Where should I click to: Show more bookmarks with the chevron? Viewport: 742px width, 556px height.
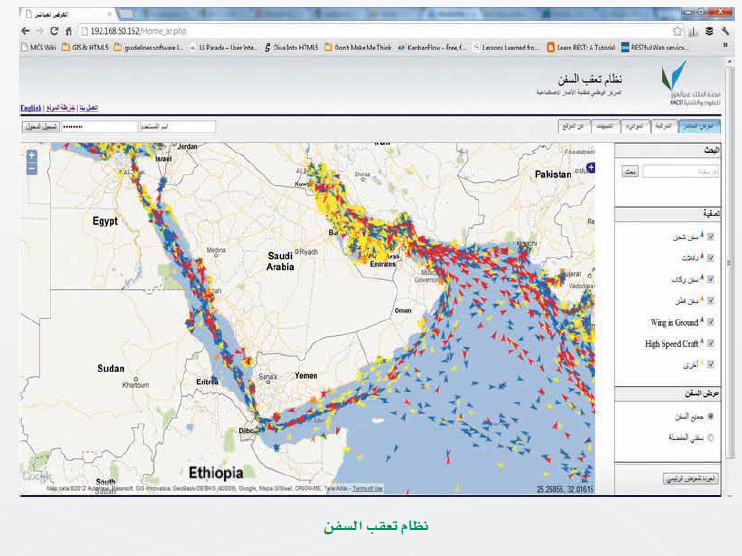[x=725, y=46]
